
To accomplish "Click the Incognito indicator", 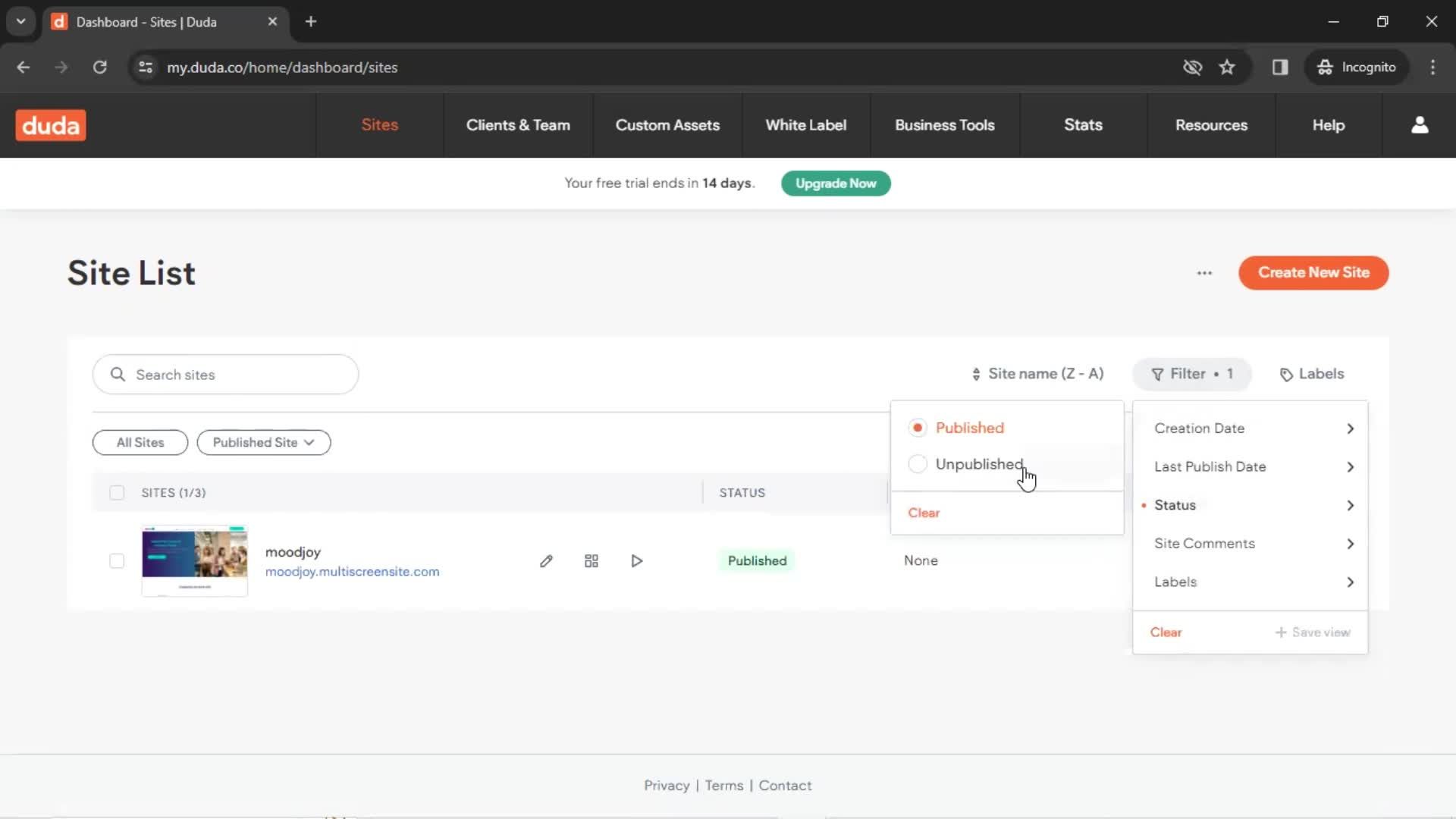I will 1357,67.
